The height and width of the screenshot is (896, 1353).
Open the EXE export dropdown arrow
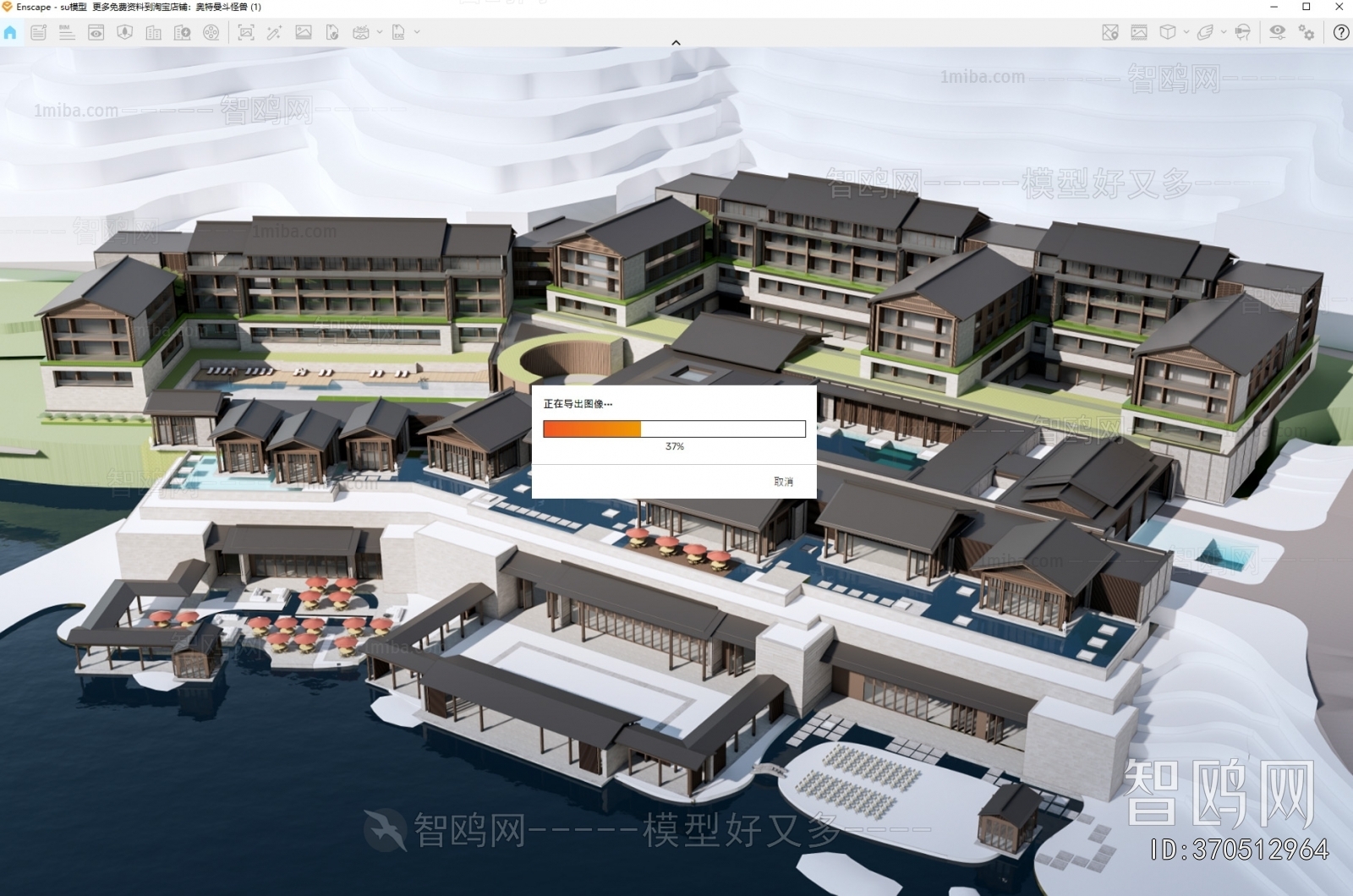tap(415, 33)
